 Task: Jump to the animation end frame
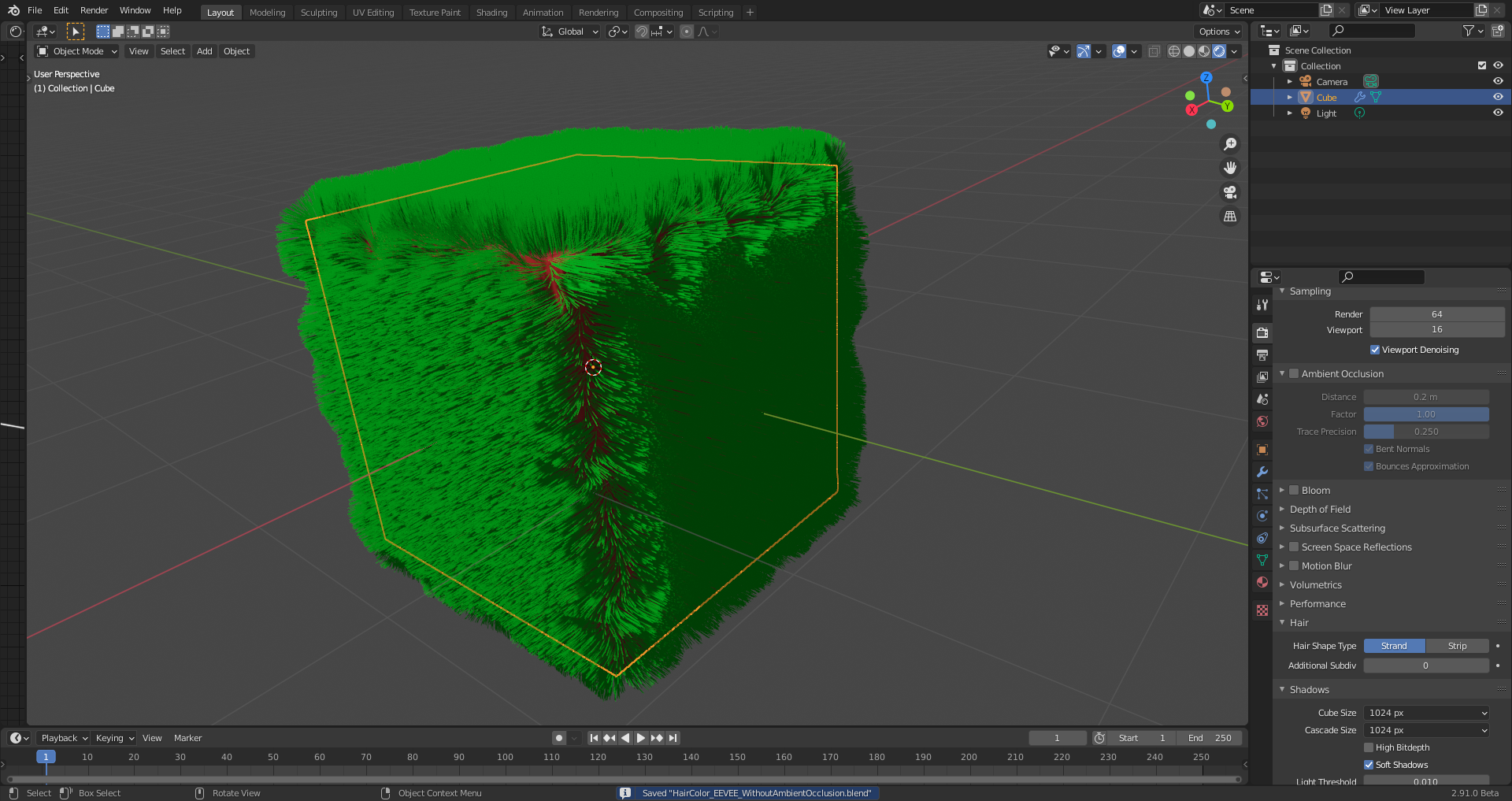coord(673,738)
